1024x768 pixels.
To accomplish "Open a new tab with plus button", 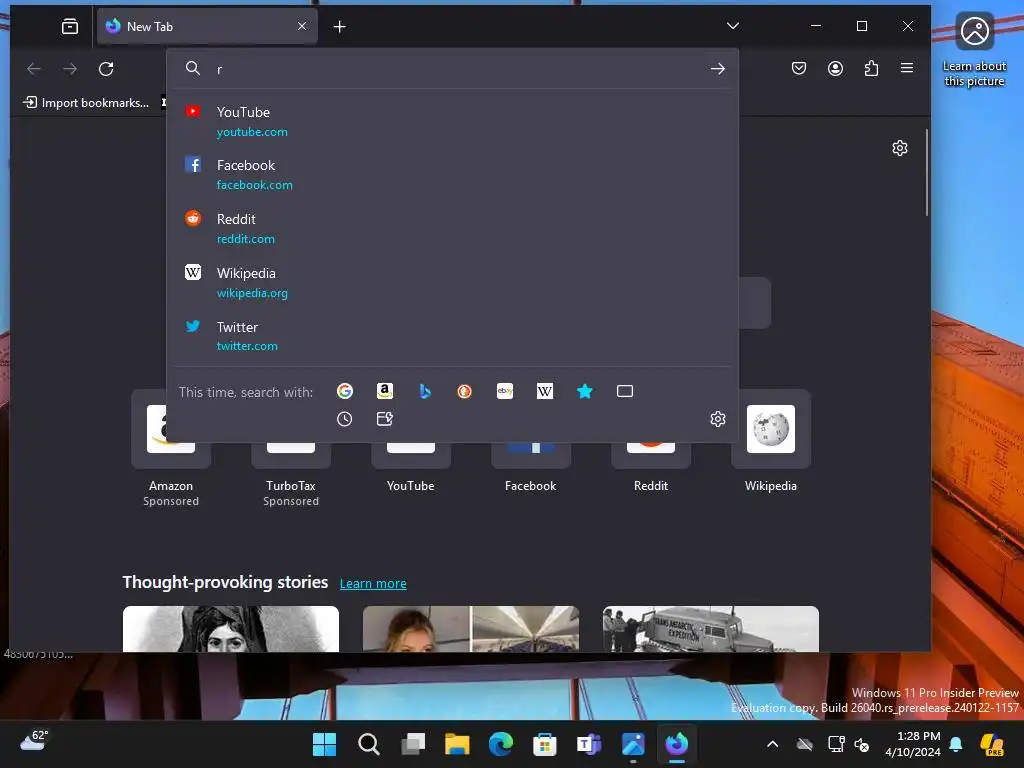I will click(x=340, y=27).
